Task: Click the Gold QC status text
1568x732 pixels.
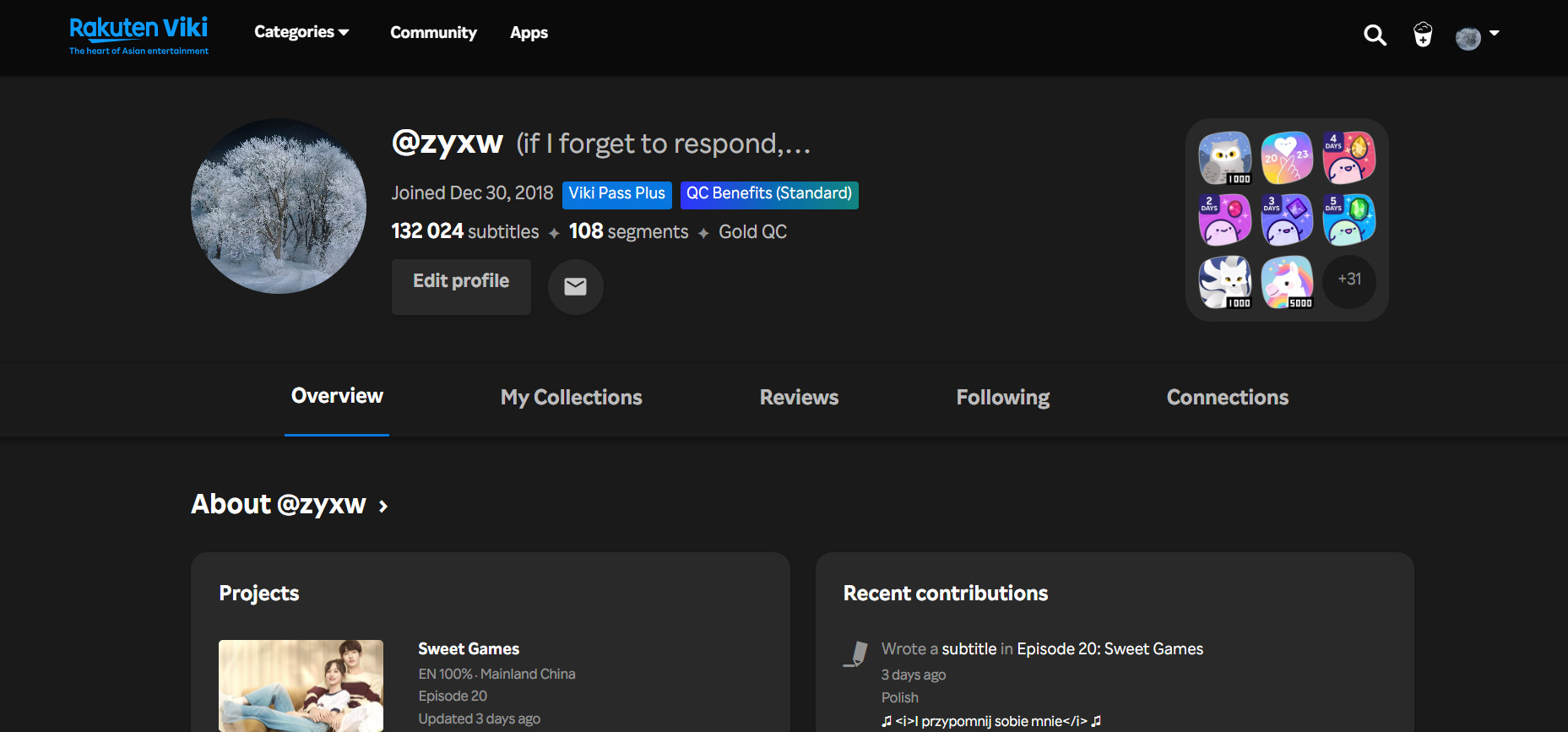Action: (752, 232)
